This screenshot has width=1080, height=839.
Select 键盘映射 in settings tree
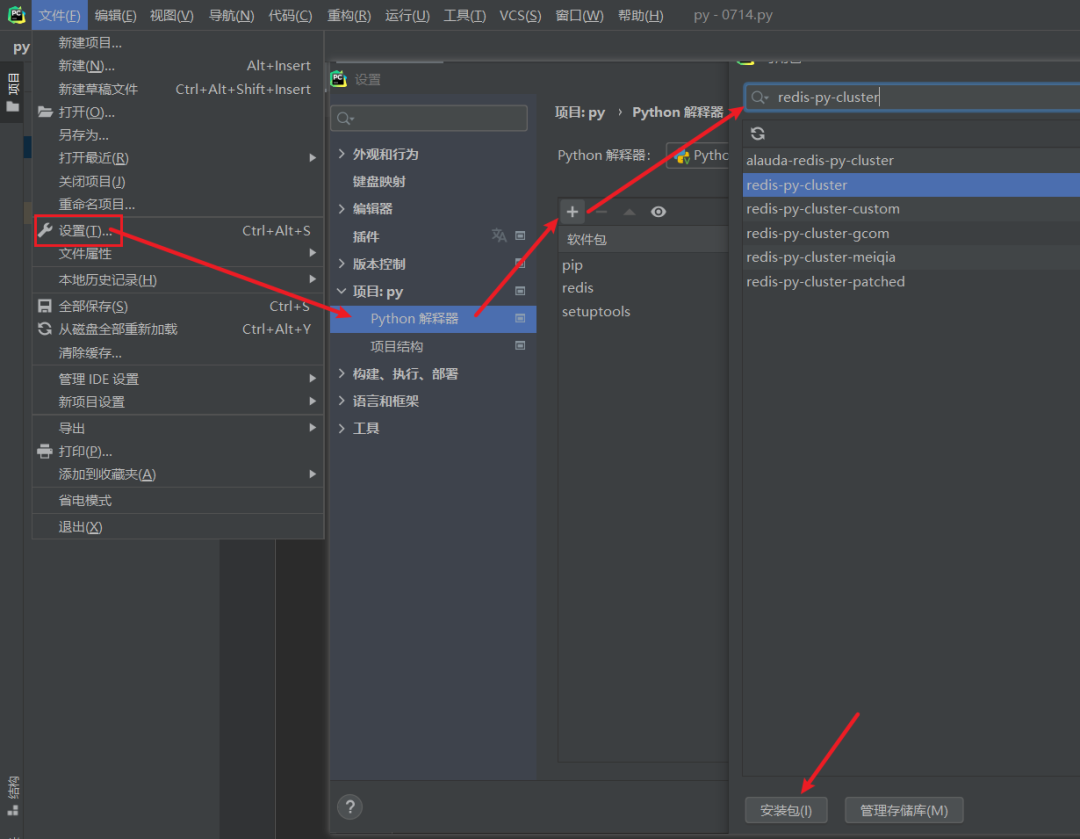click(x=379, y=181)
